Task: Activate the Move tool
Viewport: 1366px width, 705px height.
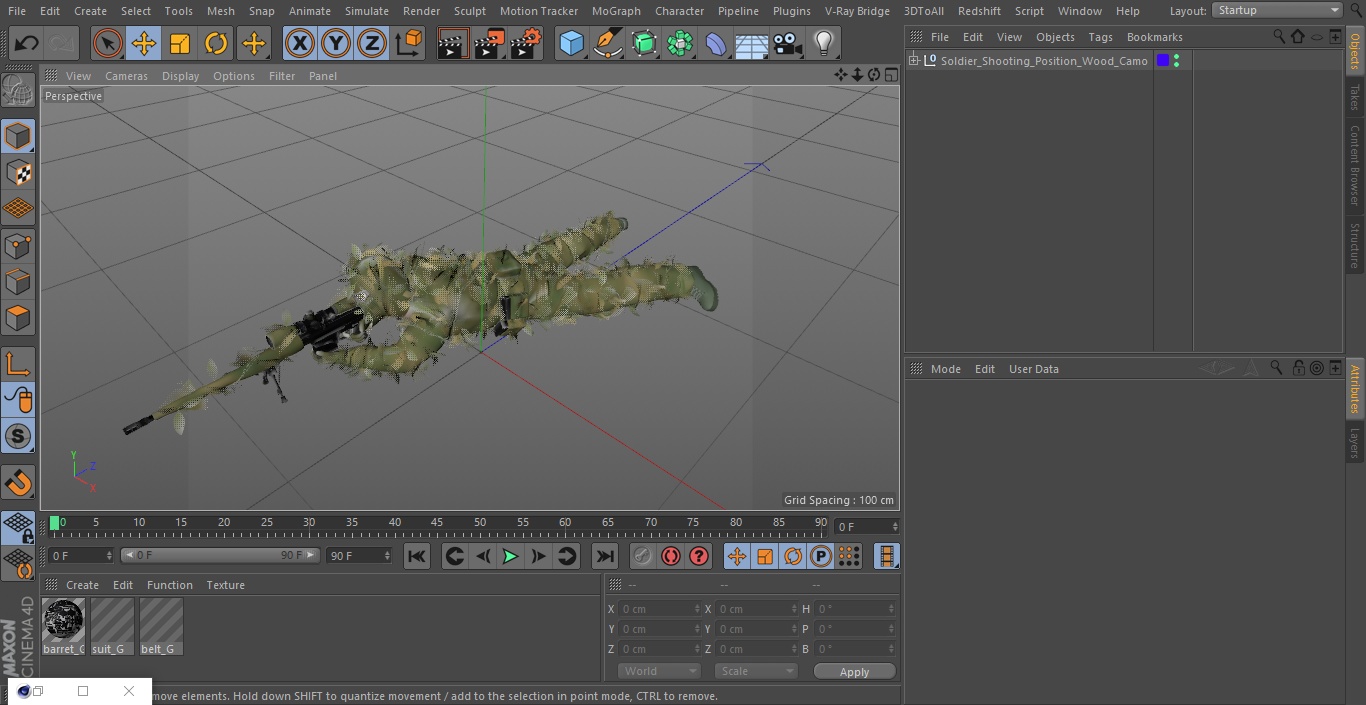Action: (144, 43)
